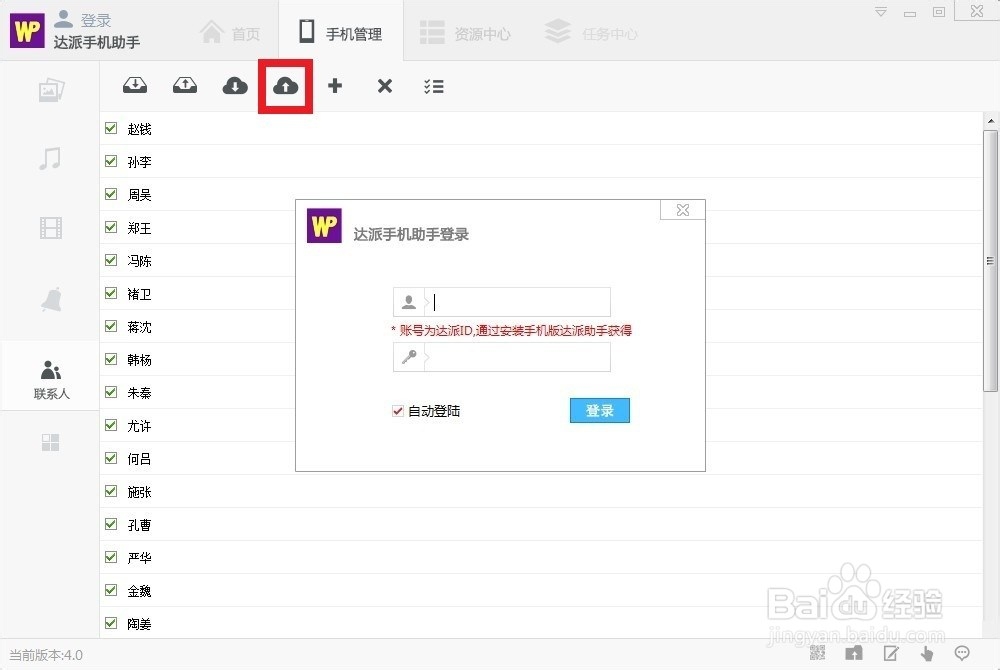Uncheck contact 赵钱
Screen dimensions: 1000x670
pyautogui.click(x=110, y=128)
